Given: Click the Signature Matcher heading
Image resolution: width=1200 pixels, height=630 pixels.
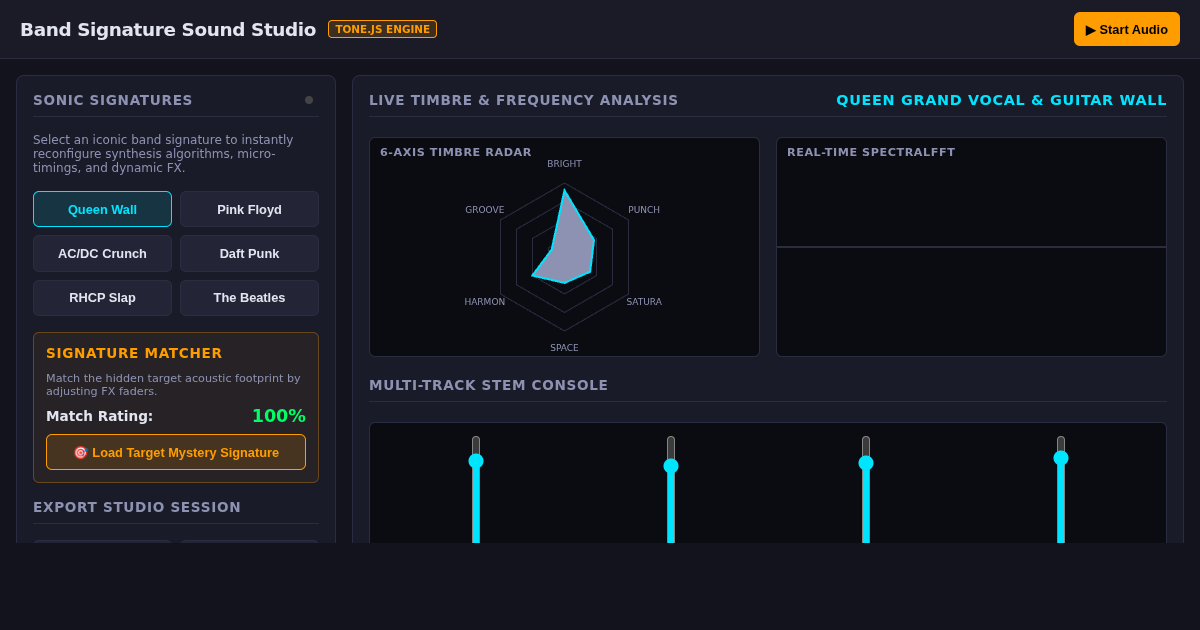Looking at the screenshot, I should [x=134, y=353].
